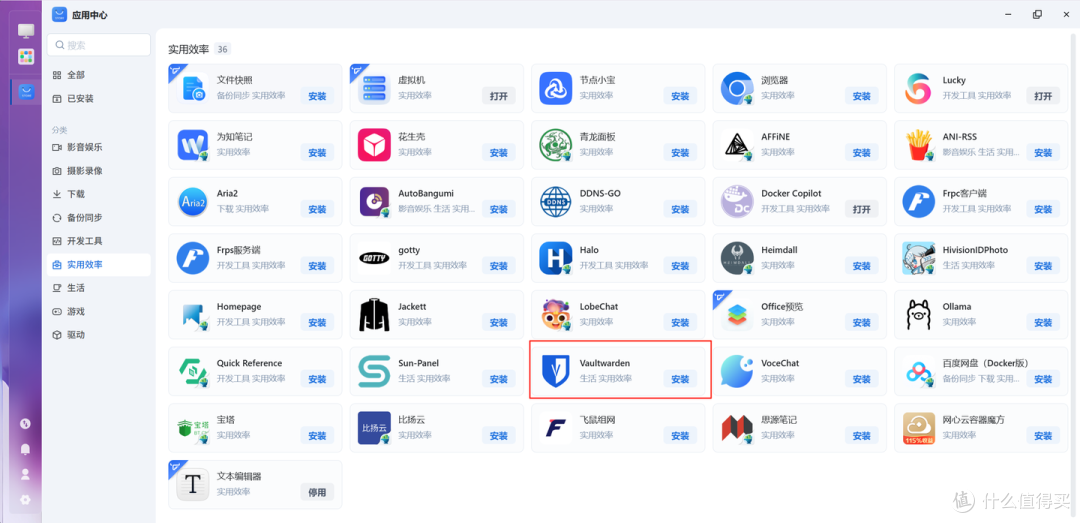Screen dimensions: 1080x523
Task: Open the 驱动 category
Action: (x=98, y=335)
